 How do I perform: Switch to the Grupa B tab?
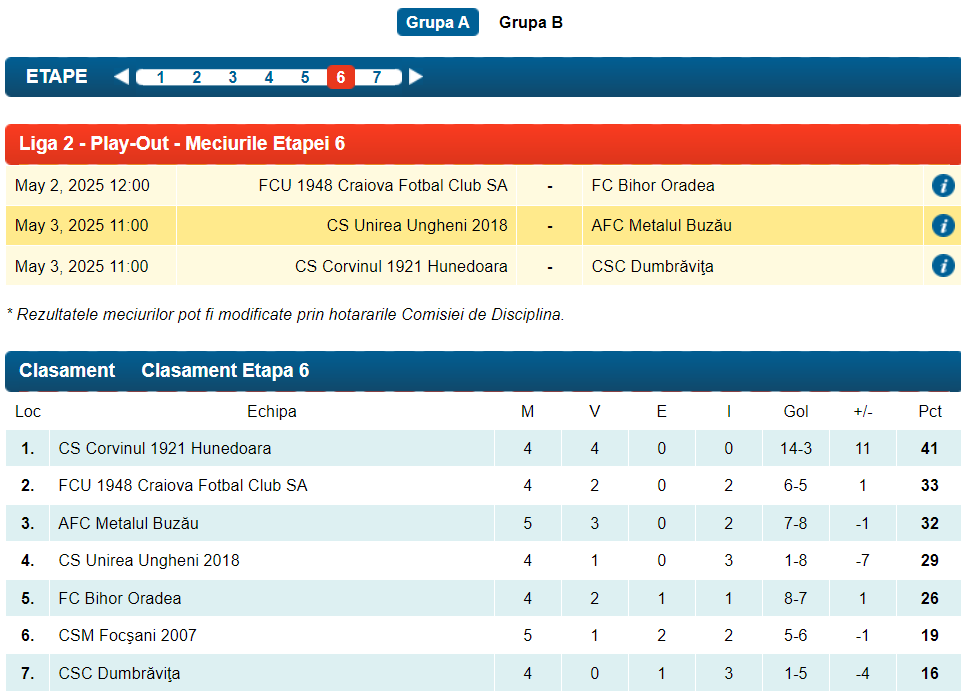pos(530,22)
